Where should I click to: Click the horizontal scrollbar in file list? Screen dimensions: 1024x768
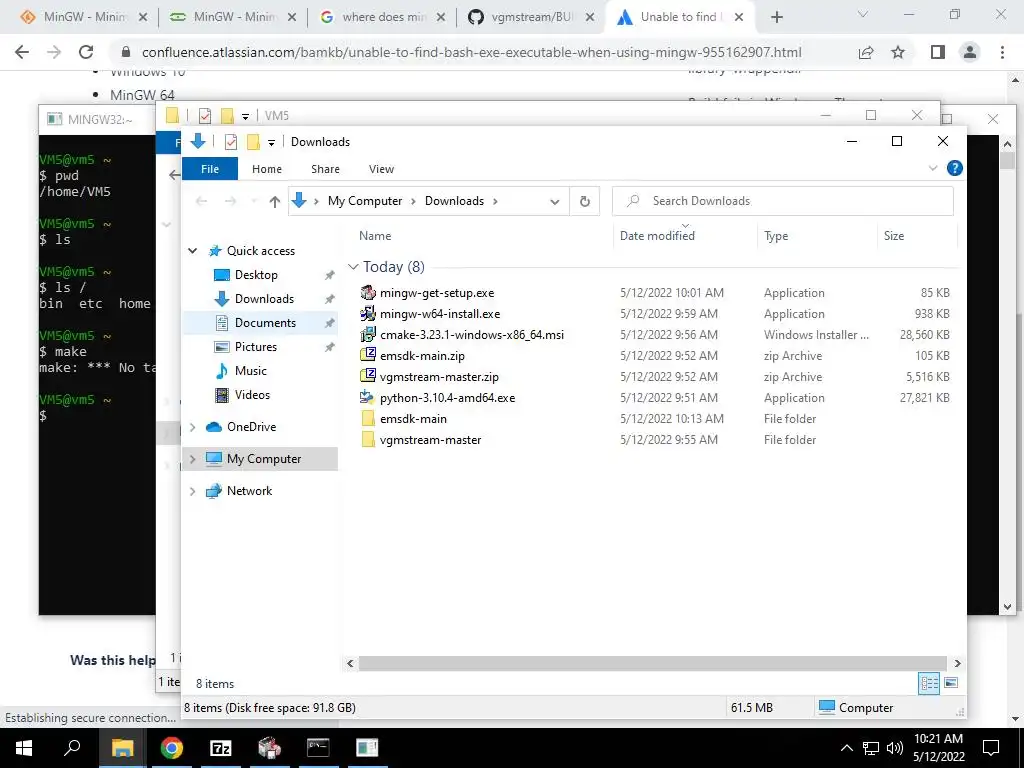[652, 664]
